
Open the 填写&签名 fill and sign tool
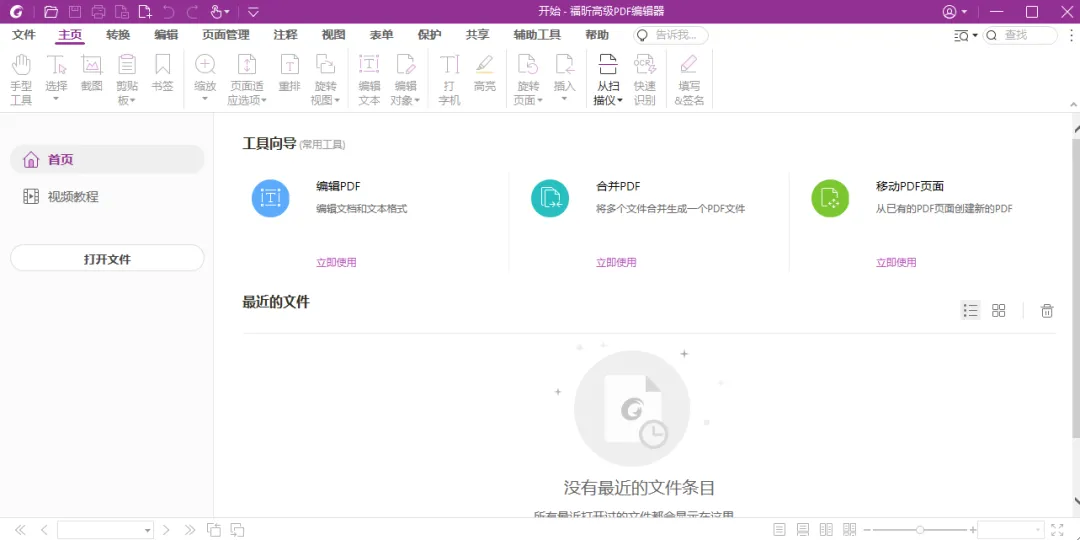click(x=689, y=80)
